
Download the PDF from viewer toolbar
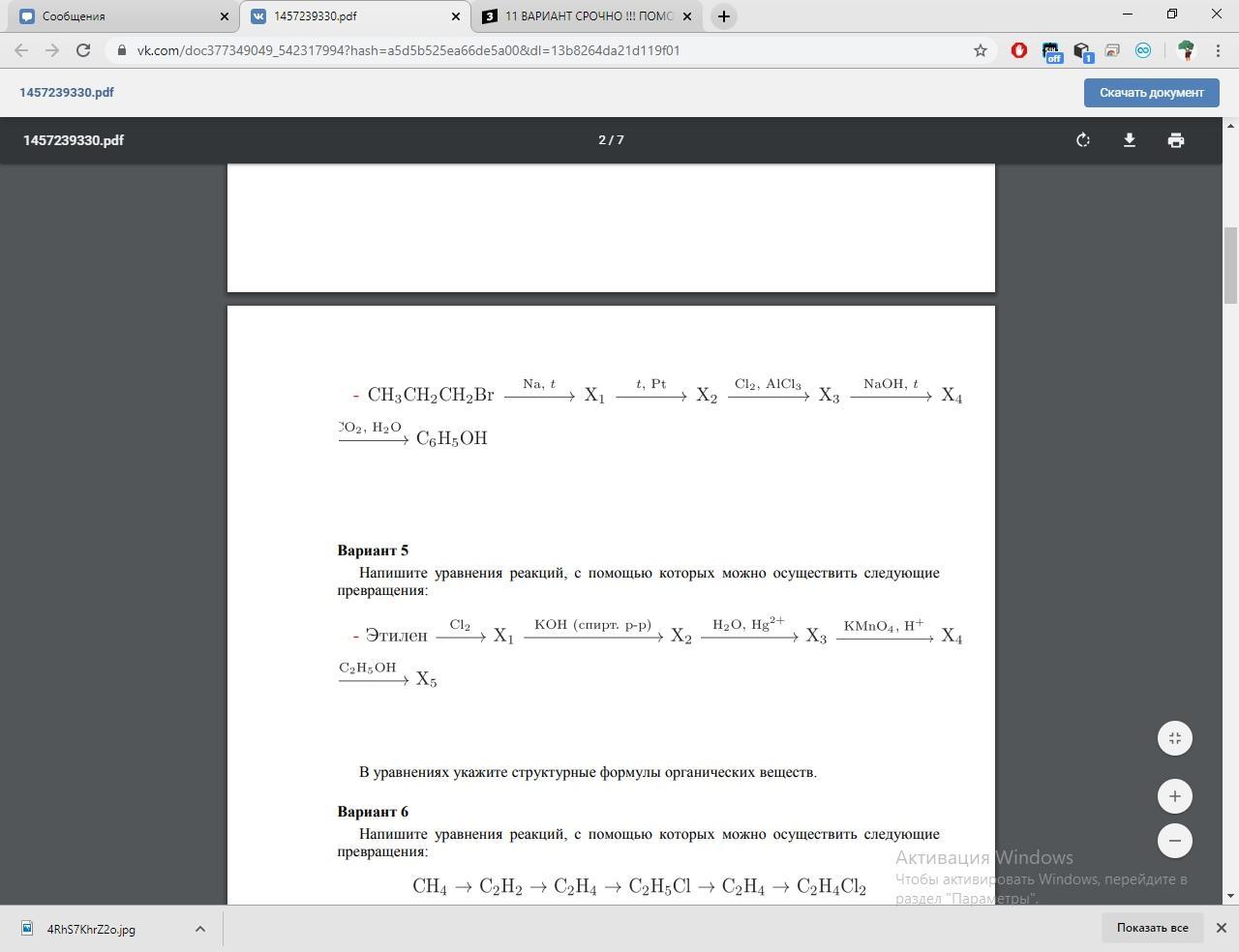pos(1130,140)
